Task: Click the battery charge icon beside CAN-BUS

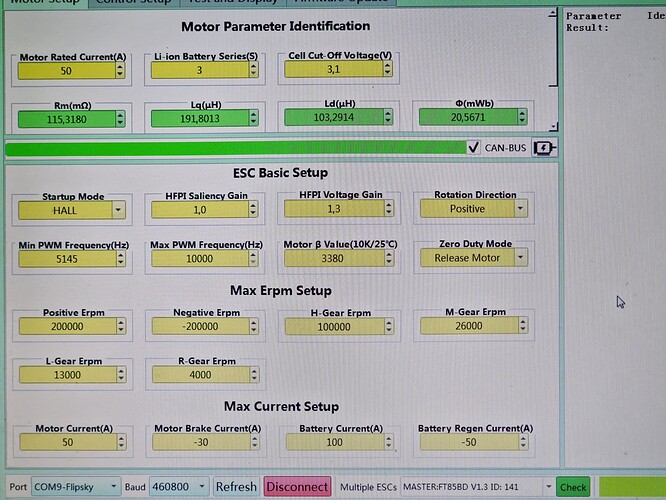Action: pyautogui.click(x=545, y=148)
